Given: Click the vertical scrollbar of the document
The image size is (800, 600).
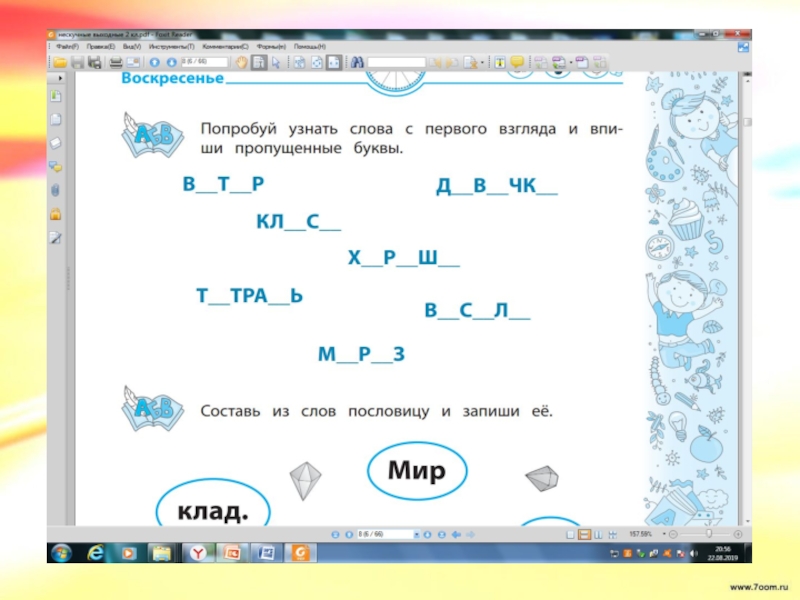Looking at the screenshot, I should coord(747,298).
